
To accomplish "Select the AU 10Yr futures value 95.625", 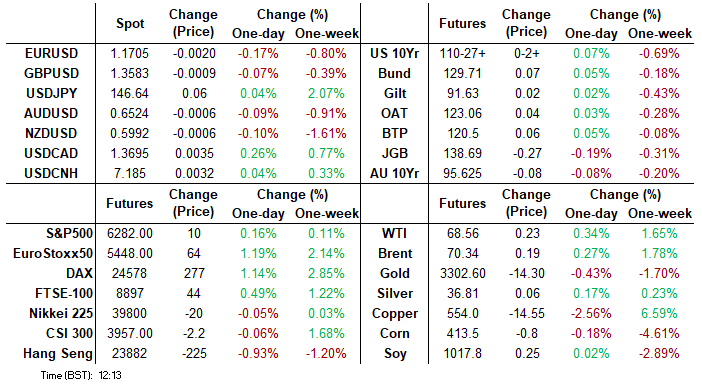I will (x=462, y=174).
